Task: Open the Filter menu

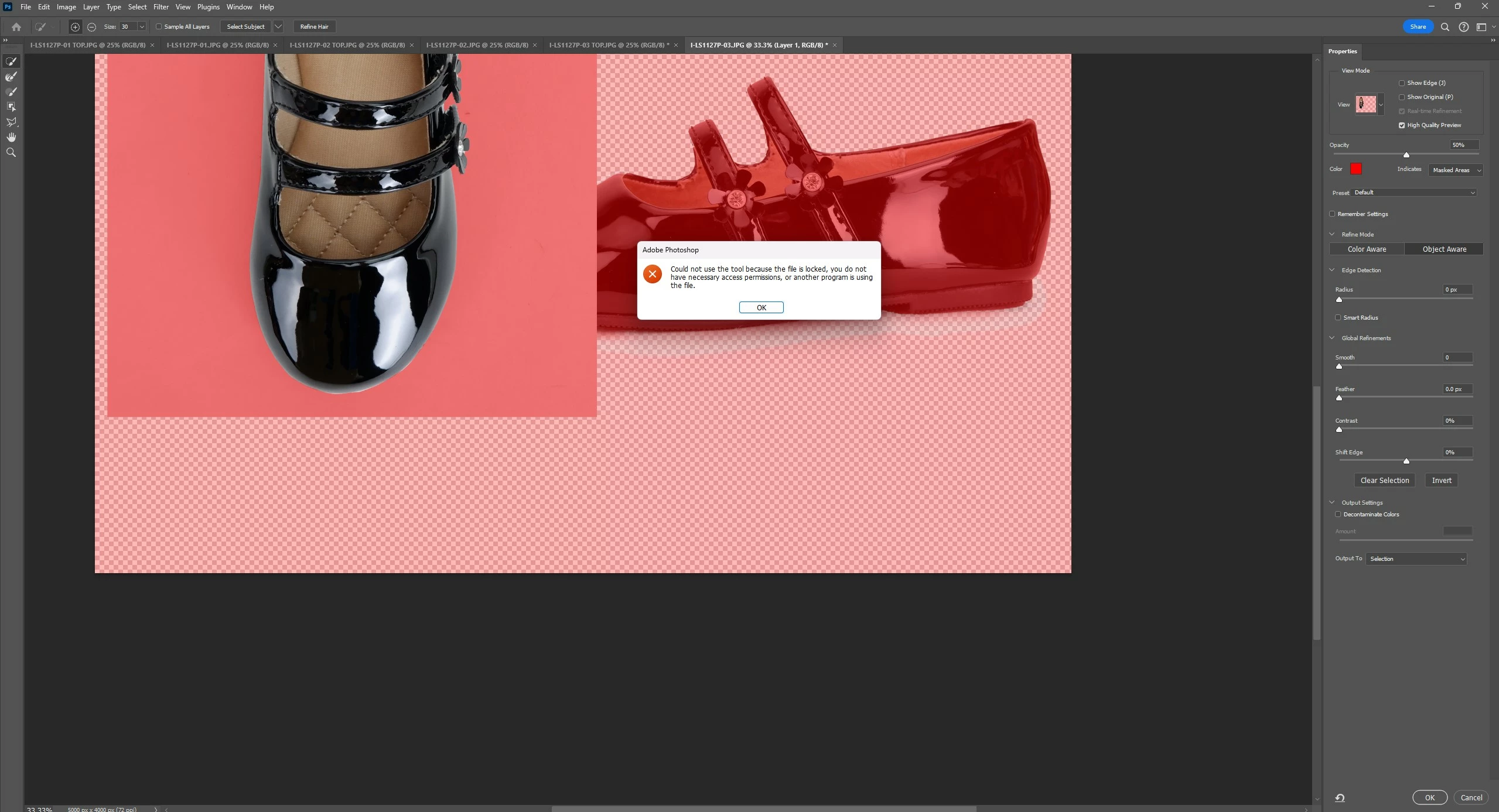Action: click(161, 7)
